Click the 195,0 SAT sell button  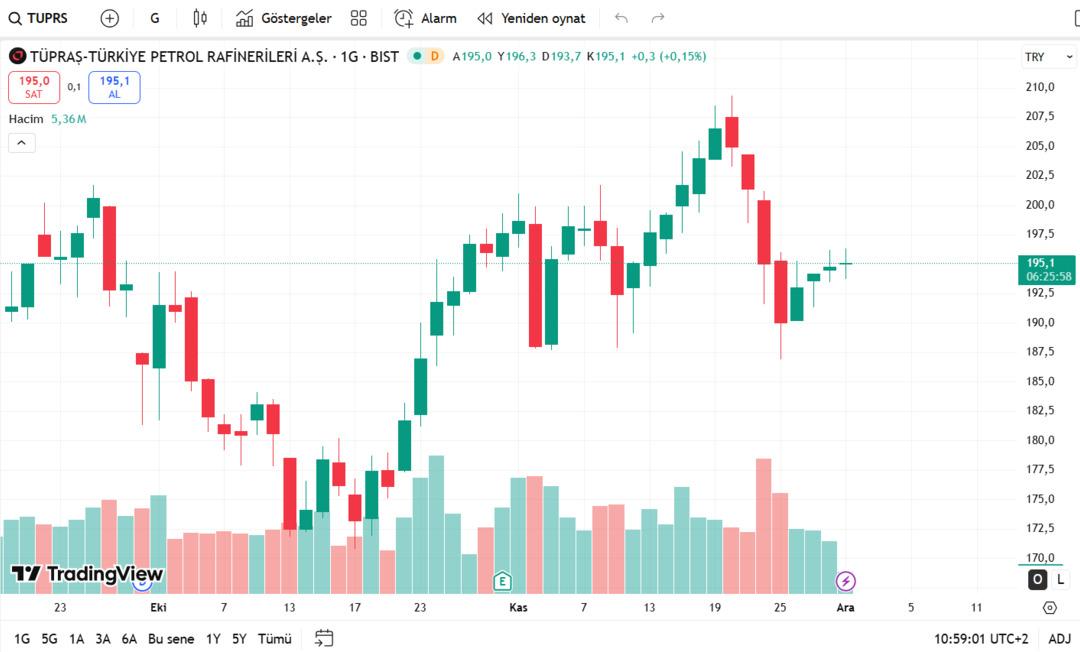pos(34,87)
